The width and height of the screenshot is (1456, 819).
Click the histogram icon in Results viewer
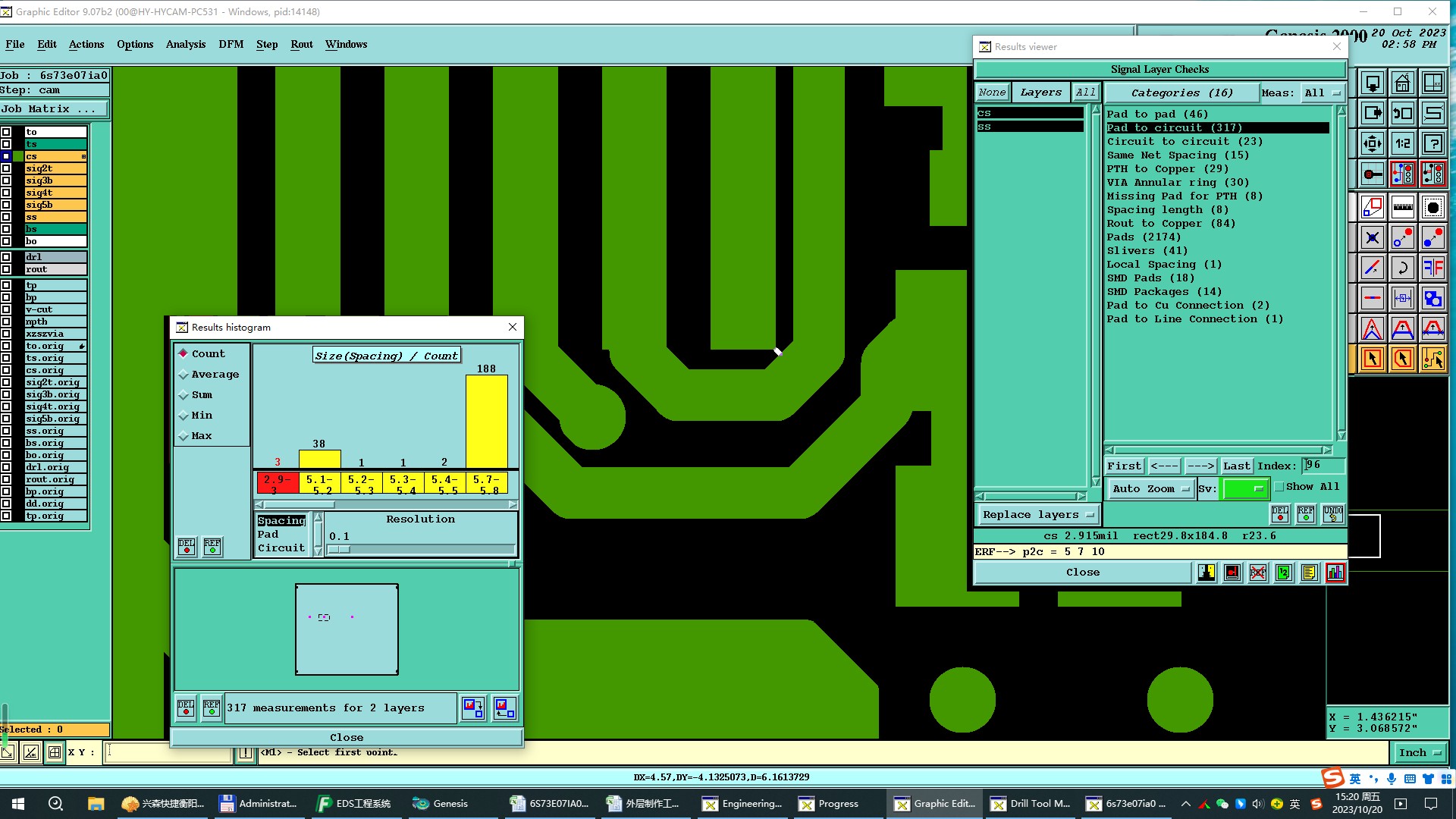tap(1335, 573)
